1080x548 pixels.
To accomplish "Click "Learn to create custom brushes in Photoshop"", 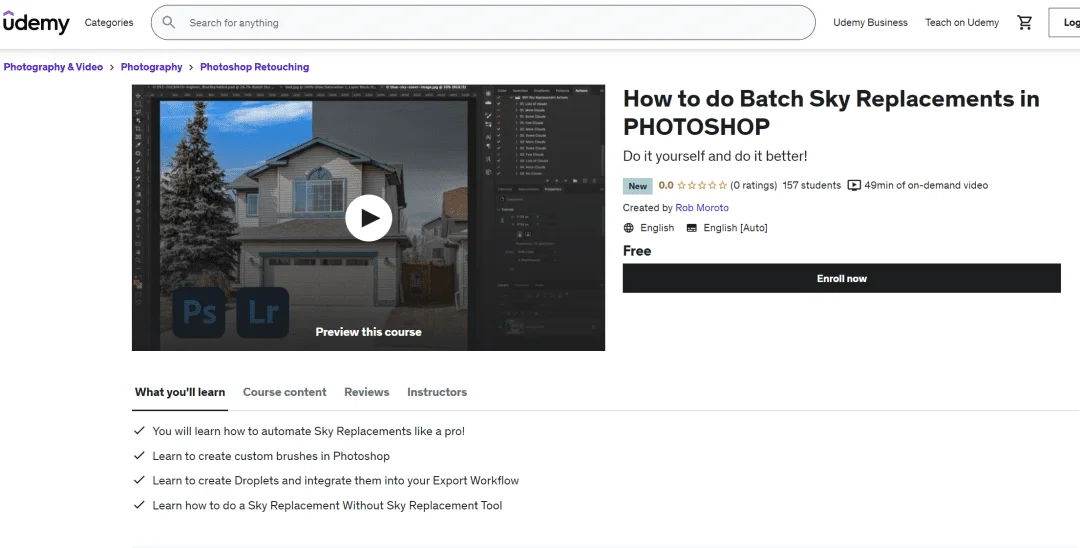I will pyautogui.click(x=271, y=456).
